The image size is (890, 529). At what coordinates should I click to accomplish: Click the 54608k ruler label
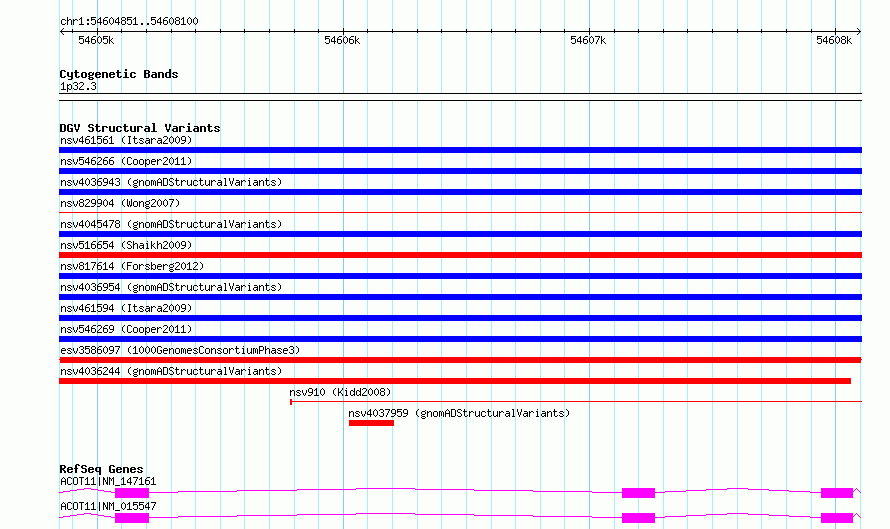(x=834, y=40)
